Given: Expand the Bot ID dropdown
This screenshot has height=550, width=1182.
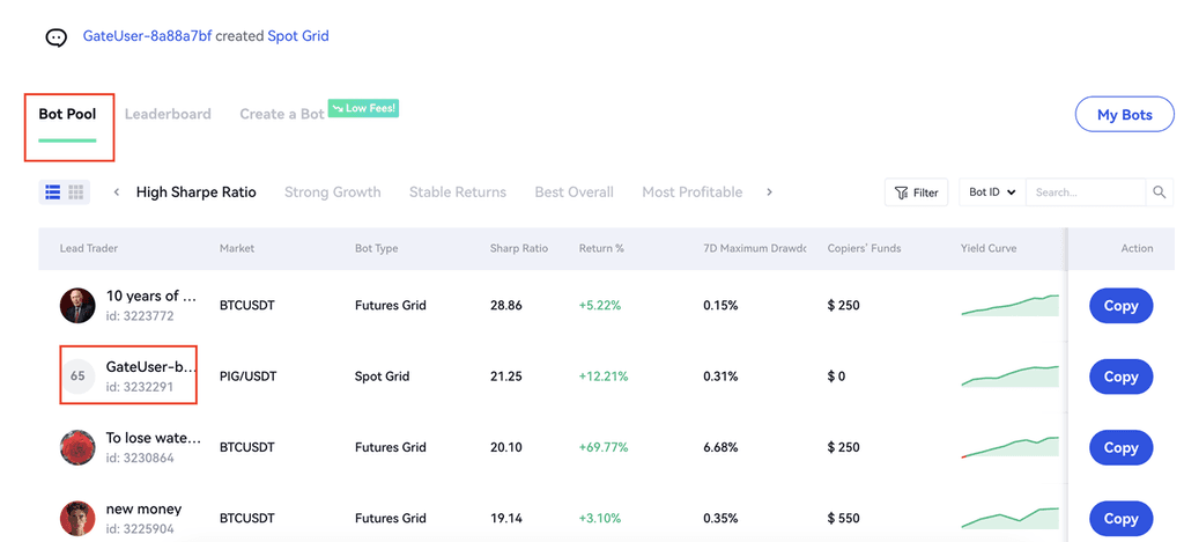Looking at the screenshot, I should coord(992,192).
